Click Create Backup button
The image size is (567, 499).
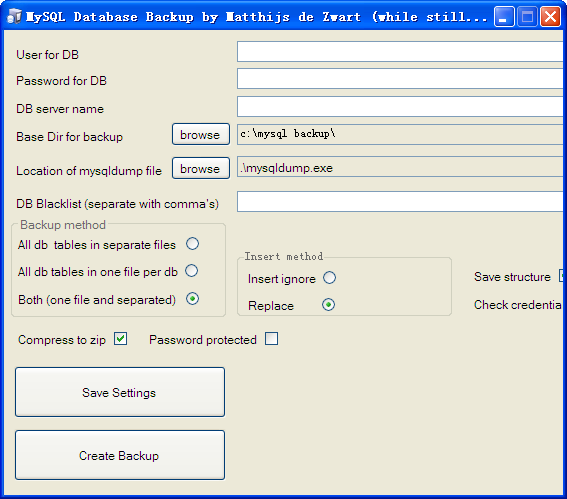(x=120, y=455)
